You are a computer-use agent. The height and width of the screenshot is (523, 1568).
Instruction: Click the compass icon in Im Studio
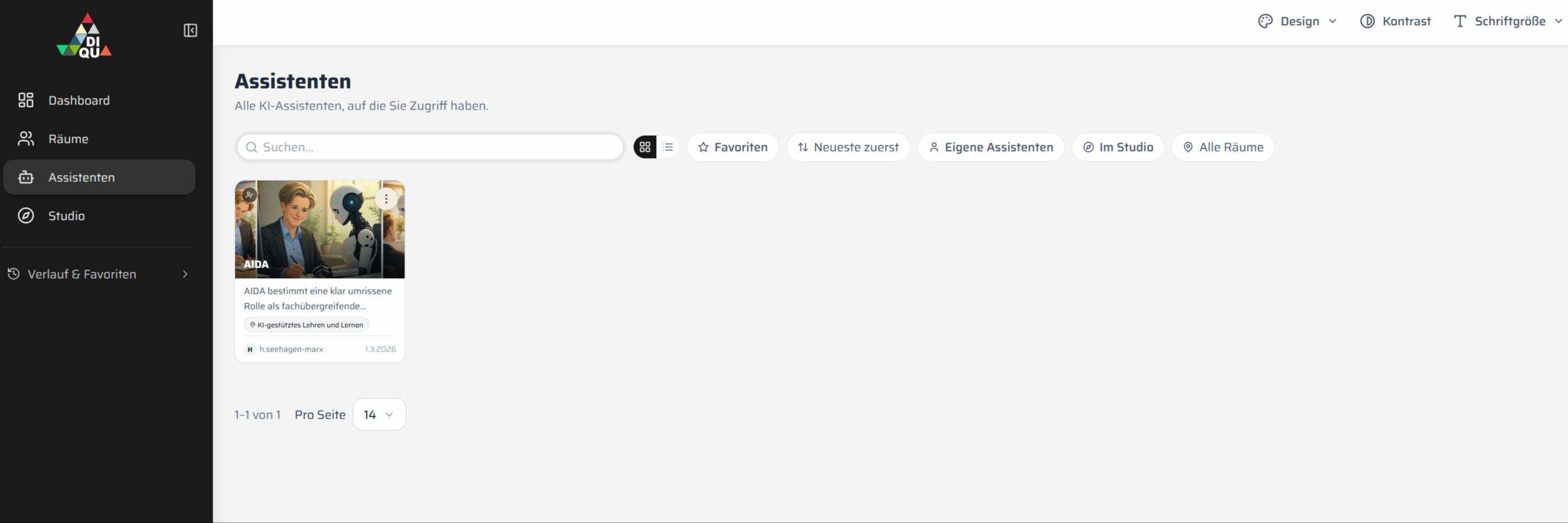coord(1088,148)
